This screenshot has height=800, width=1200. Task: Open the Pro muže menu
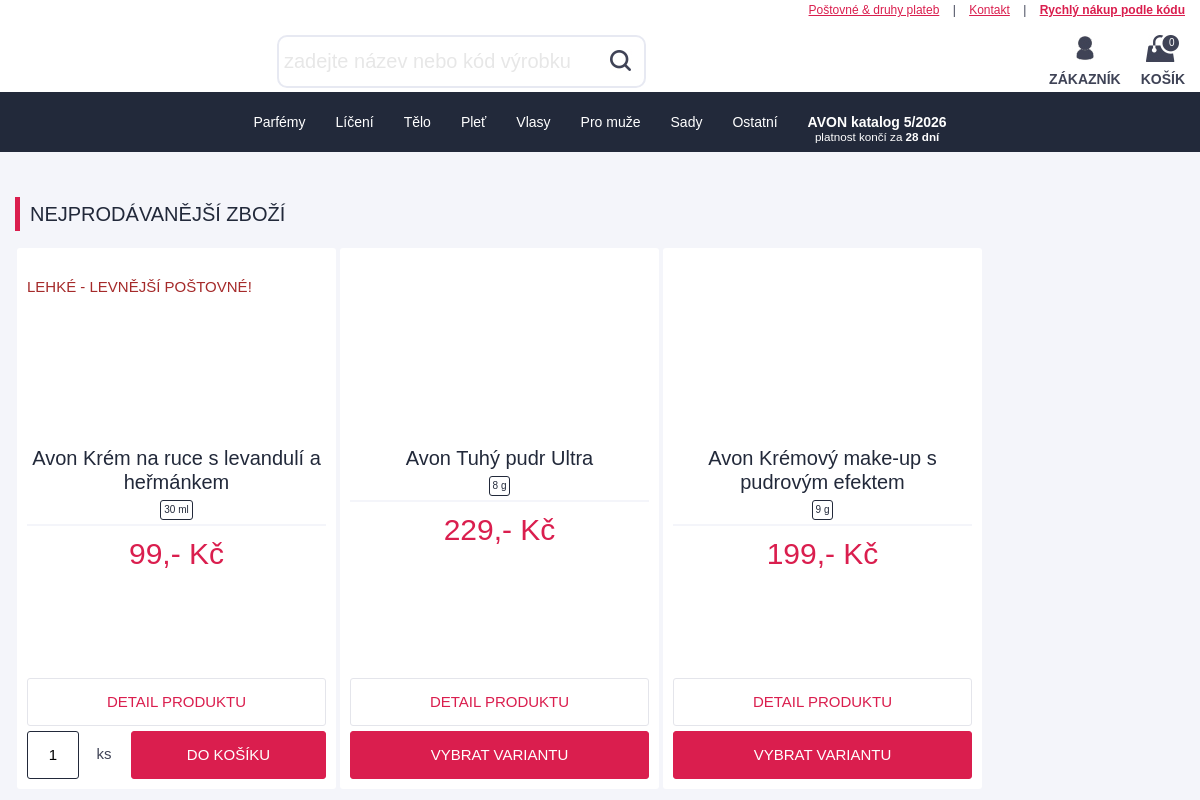(610, 122)
